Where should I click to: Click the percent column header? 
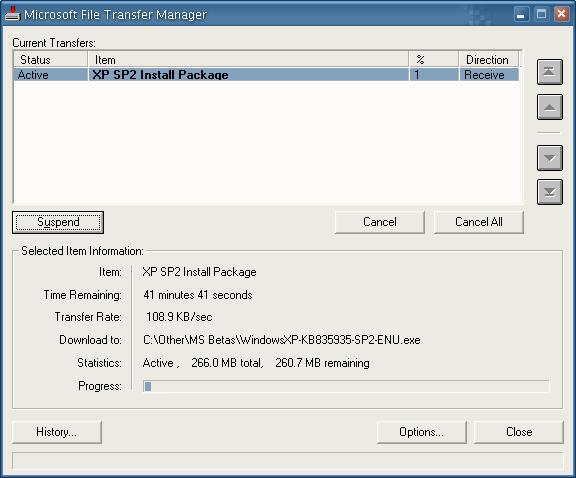tap(434, 60)
